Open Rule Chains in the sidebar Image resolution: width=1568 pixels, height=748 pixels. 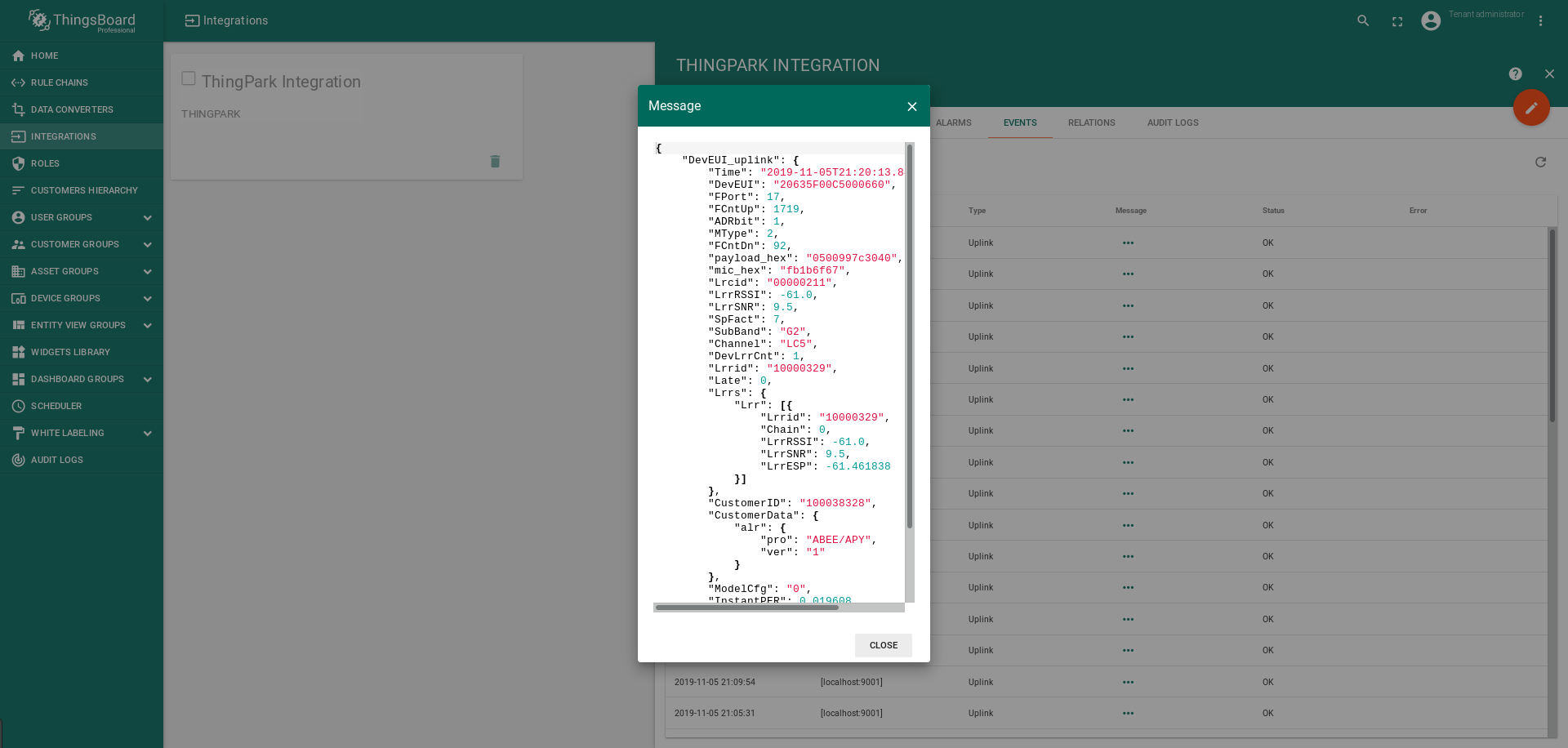[60, 82]
